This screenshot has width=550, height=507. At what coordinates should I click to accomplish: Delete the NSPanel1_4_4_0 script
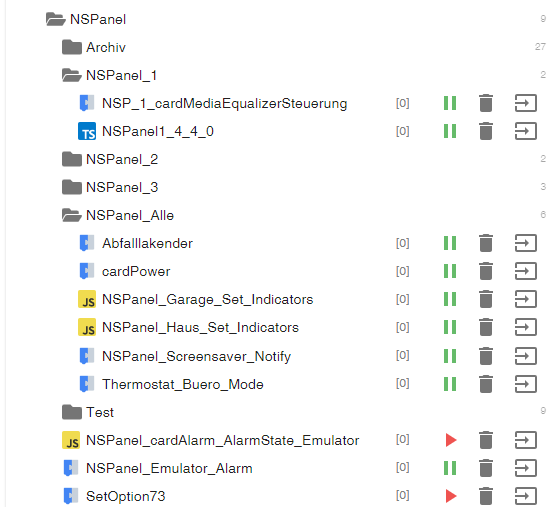(x=486, y=131)
